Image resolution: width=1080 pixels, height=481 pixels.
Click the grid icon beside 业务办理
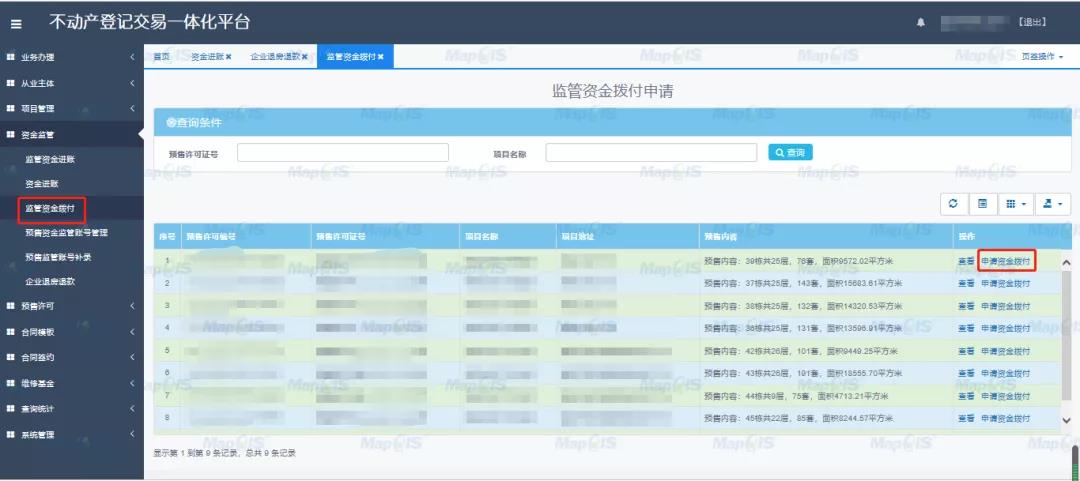(10, 58)
